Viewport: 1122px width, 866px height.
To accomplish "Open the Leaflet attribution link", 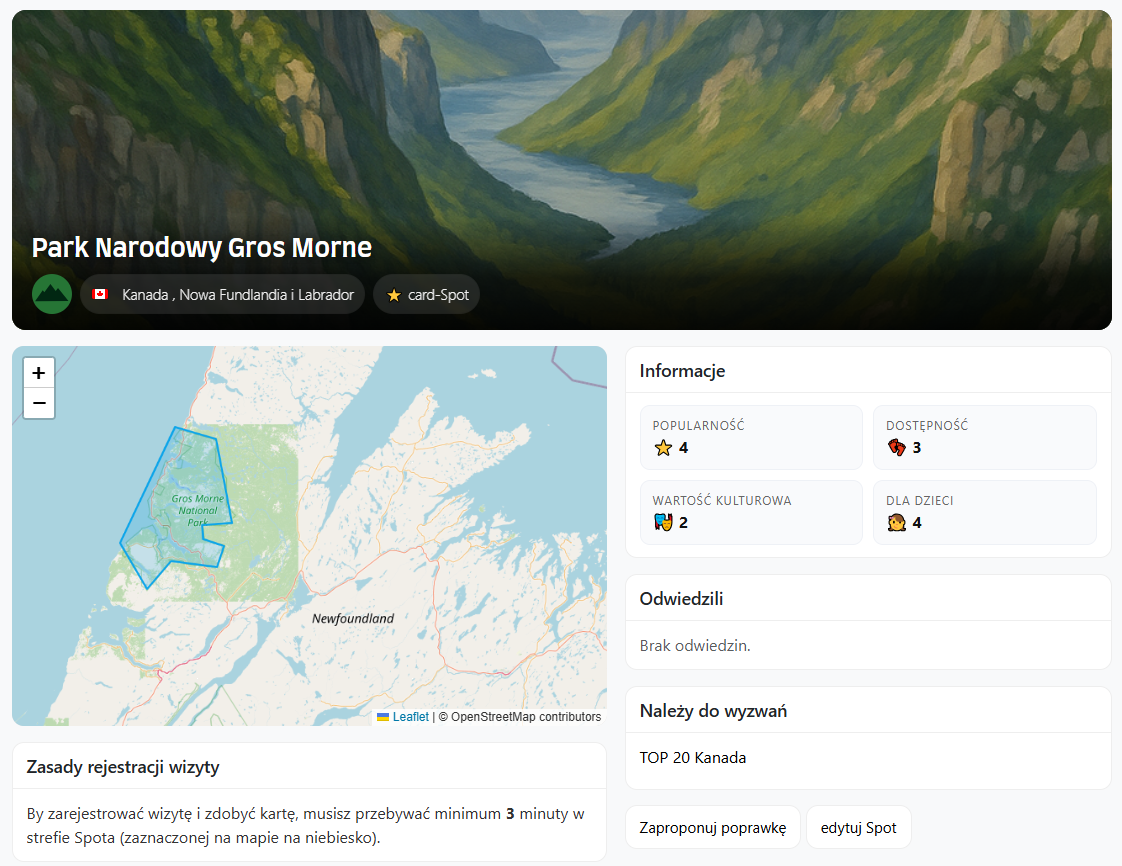I will tap(410, 717).
